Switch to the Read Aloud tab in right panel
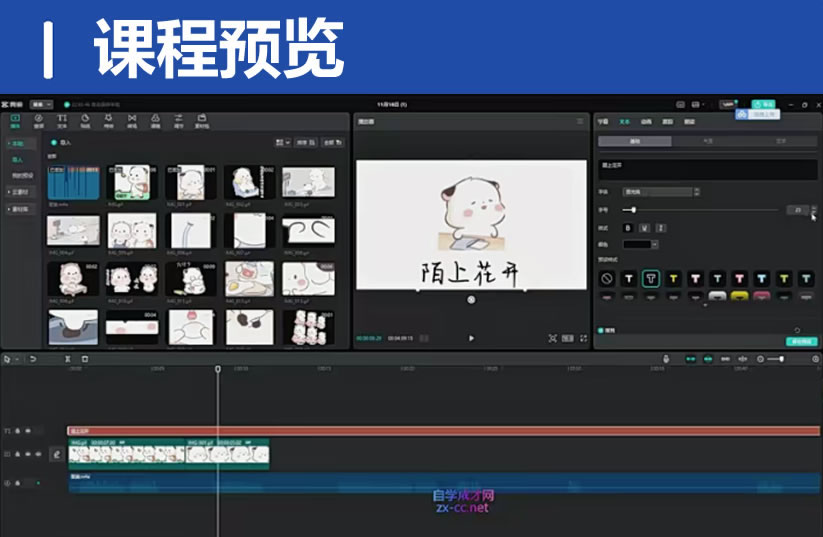823x537 pixels. point(689,121)
